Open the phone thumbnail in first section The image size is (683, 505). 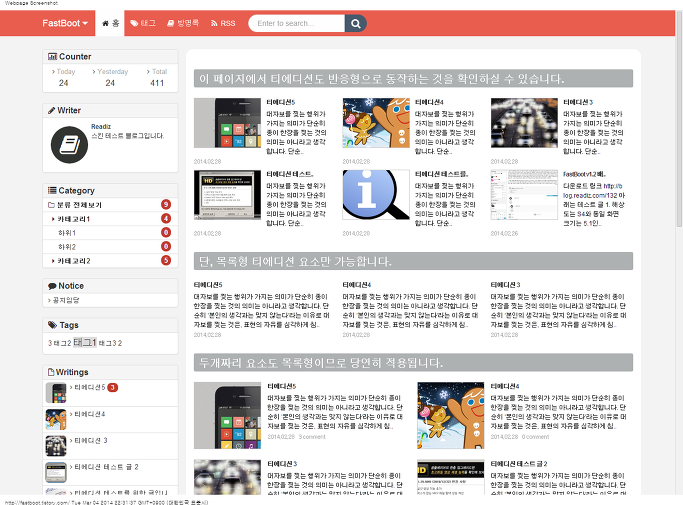coord(227,123)
